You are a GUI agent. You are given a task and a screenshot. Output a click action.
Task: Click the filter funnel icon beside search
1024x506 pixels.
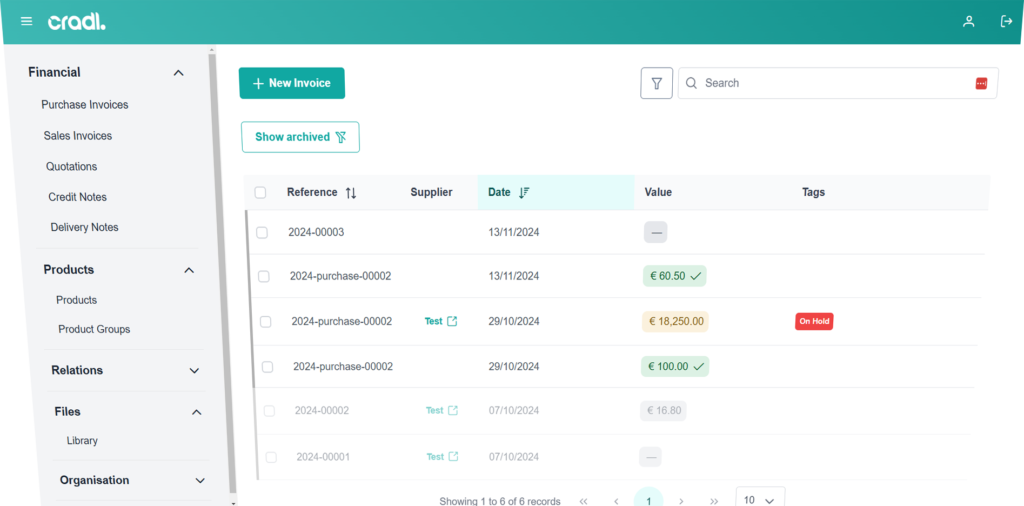[656, 84]
